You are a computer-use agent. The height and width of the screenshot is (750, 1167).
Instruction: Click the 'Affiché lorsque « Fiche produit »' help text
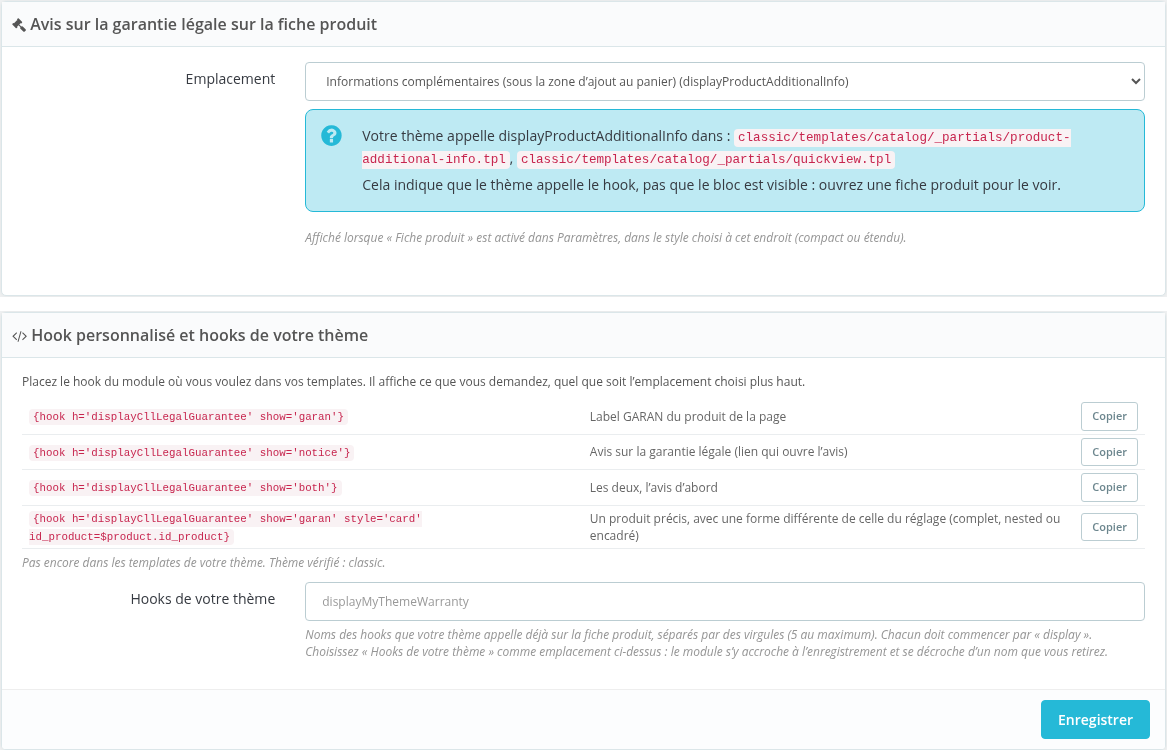pos(605,238)
